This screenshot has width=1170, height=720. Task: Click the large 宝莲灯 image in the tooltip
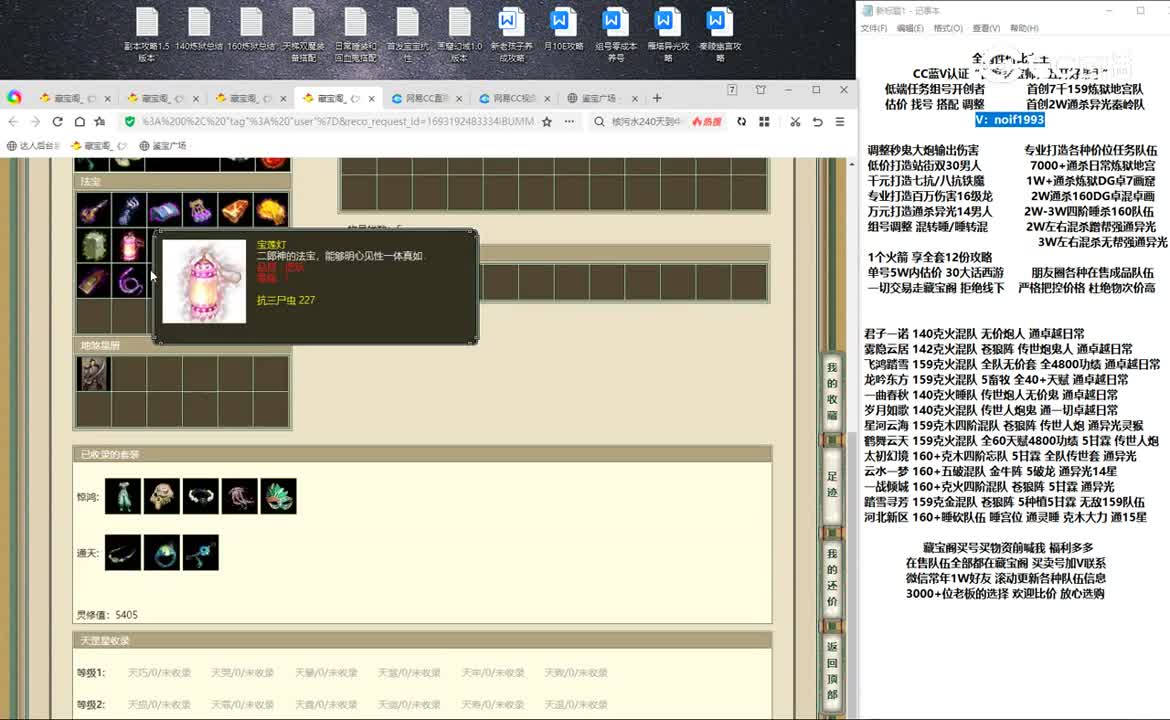pyautogui.click(x=204, y=281)
